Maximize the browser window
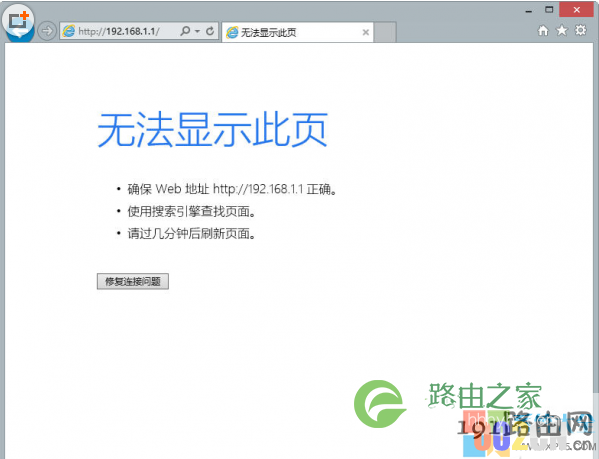Screen dimensions: 599x459 [549, 10]
